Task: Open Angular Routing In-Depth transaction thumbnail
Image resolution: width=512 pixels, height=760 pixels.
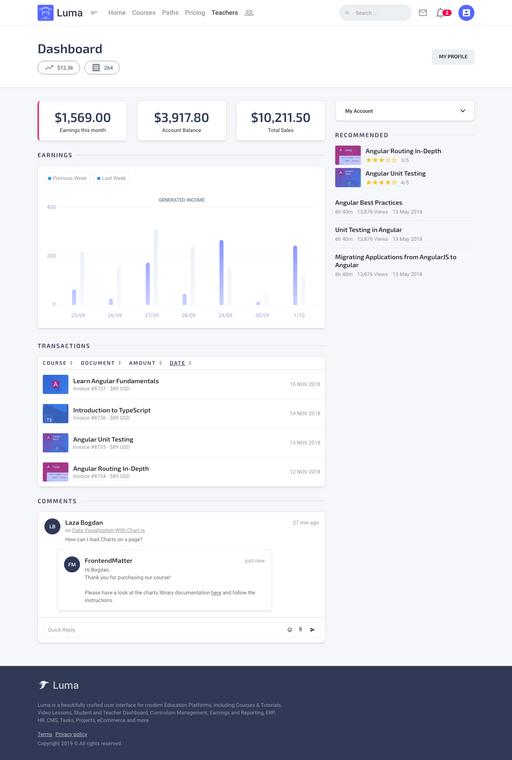Action: 55,472
